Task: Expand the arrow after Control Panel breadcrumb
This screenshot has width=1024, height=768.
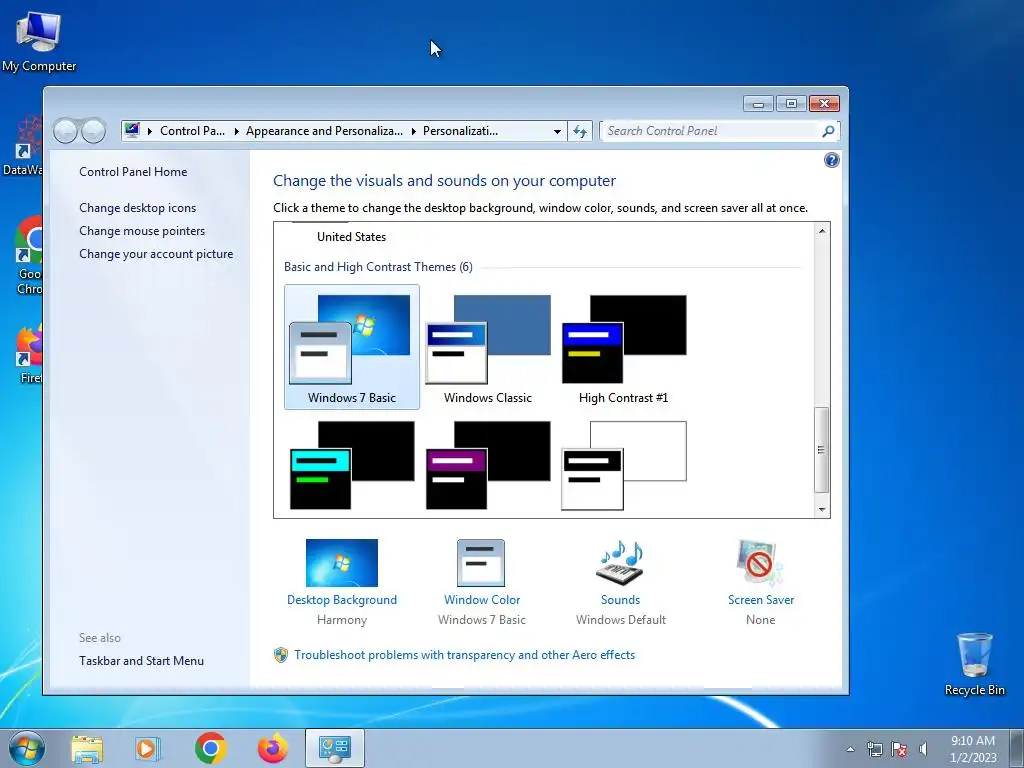Action: pyautogui.click(x=236, y=131)
